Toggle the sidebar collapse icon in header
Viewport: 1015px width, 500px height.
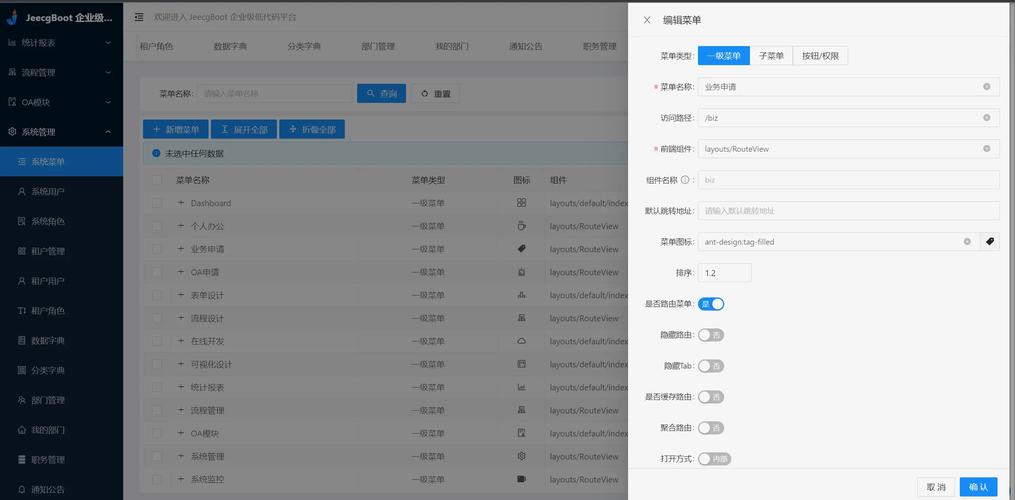click(139, 17)
